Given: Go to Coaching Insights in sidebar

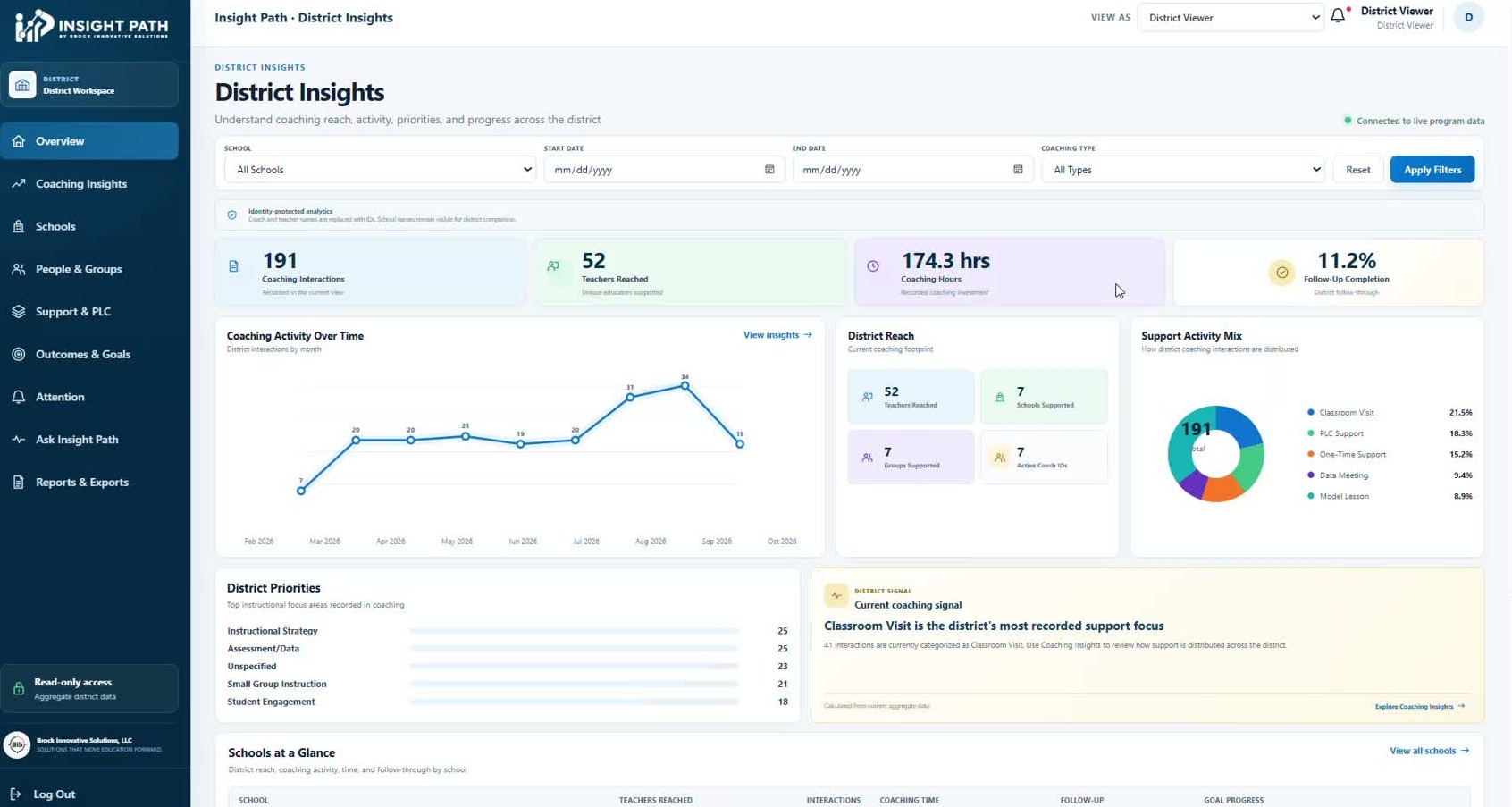Looking at the screenshot, I should (89, 184).
